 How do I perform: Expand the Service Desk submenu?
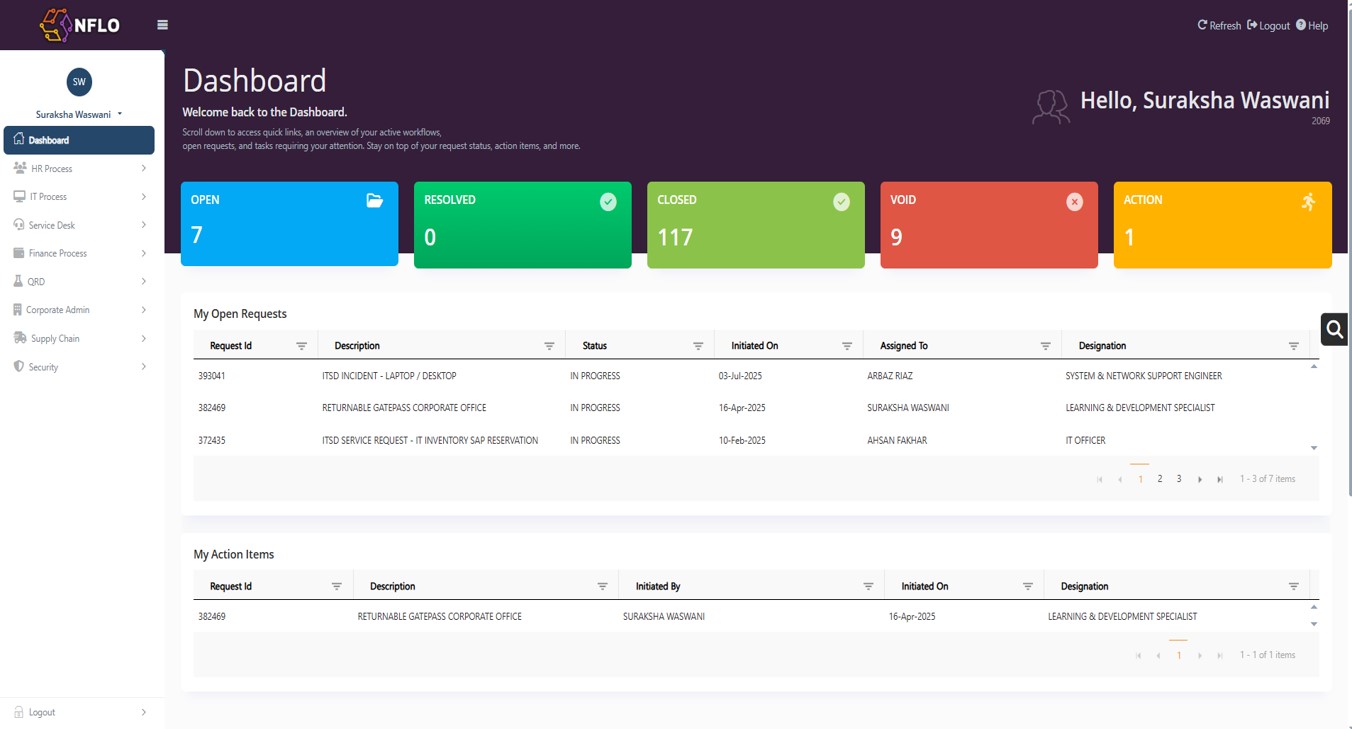click(80, 226)
